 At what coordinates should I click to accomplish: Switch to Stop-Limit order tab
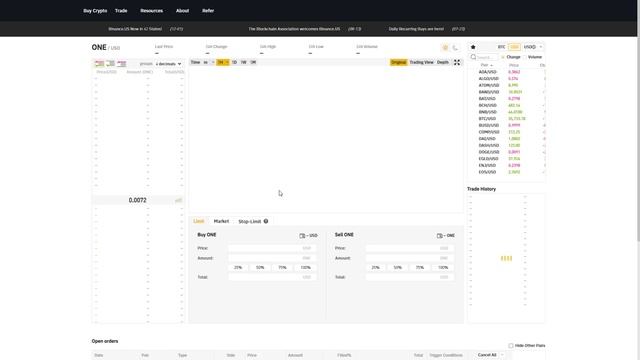click(x=249, y=221)
